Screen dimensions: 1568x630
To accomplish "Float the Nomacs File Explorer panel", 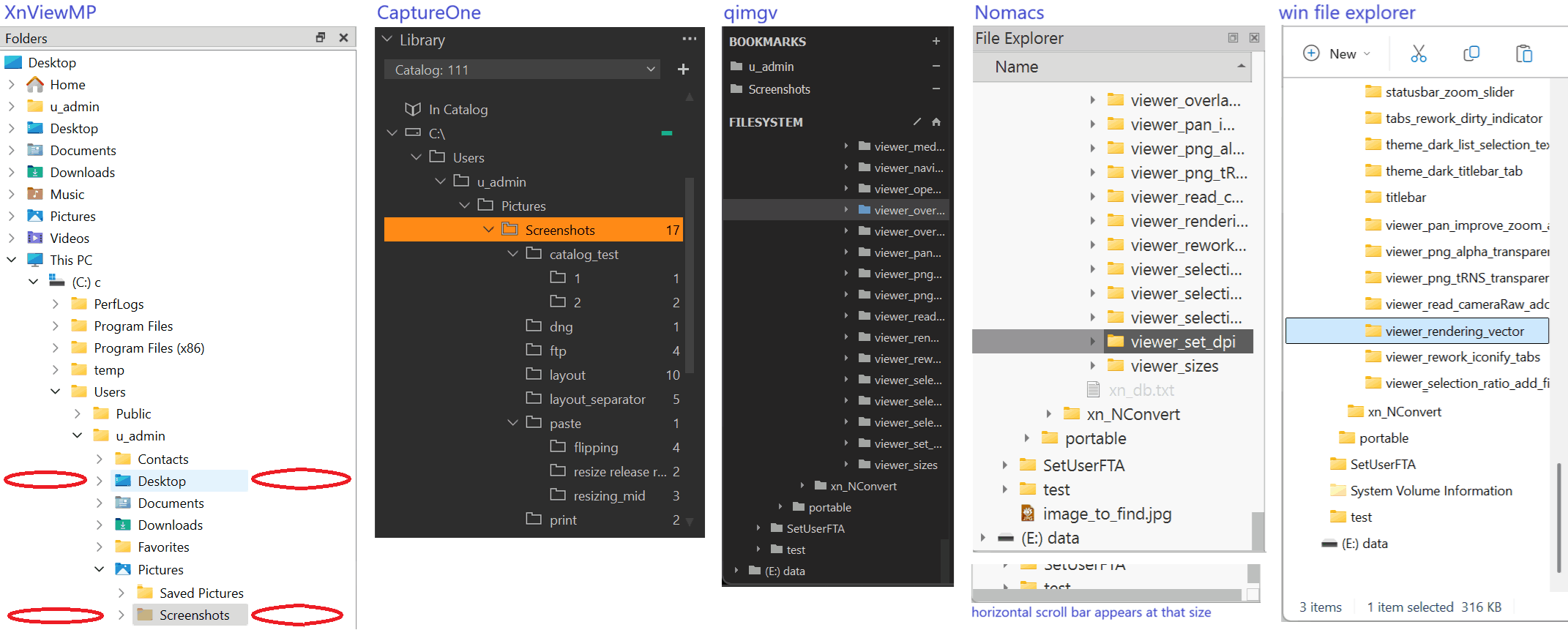I will coord(1233,38).
